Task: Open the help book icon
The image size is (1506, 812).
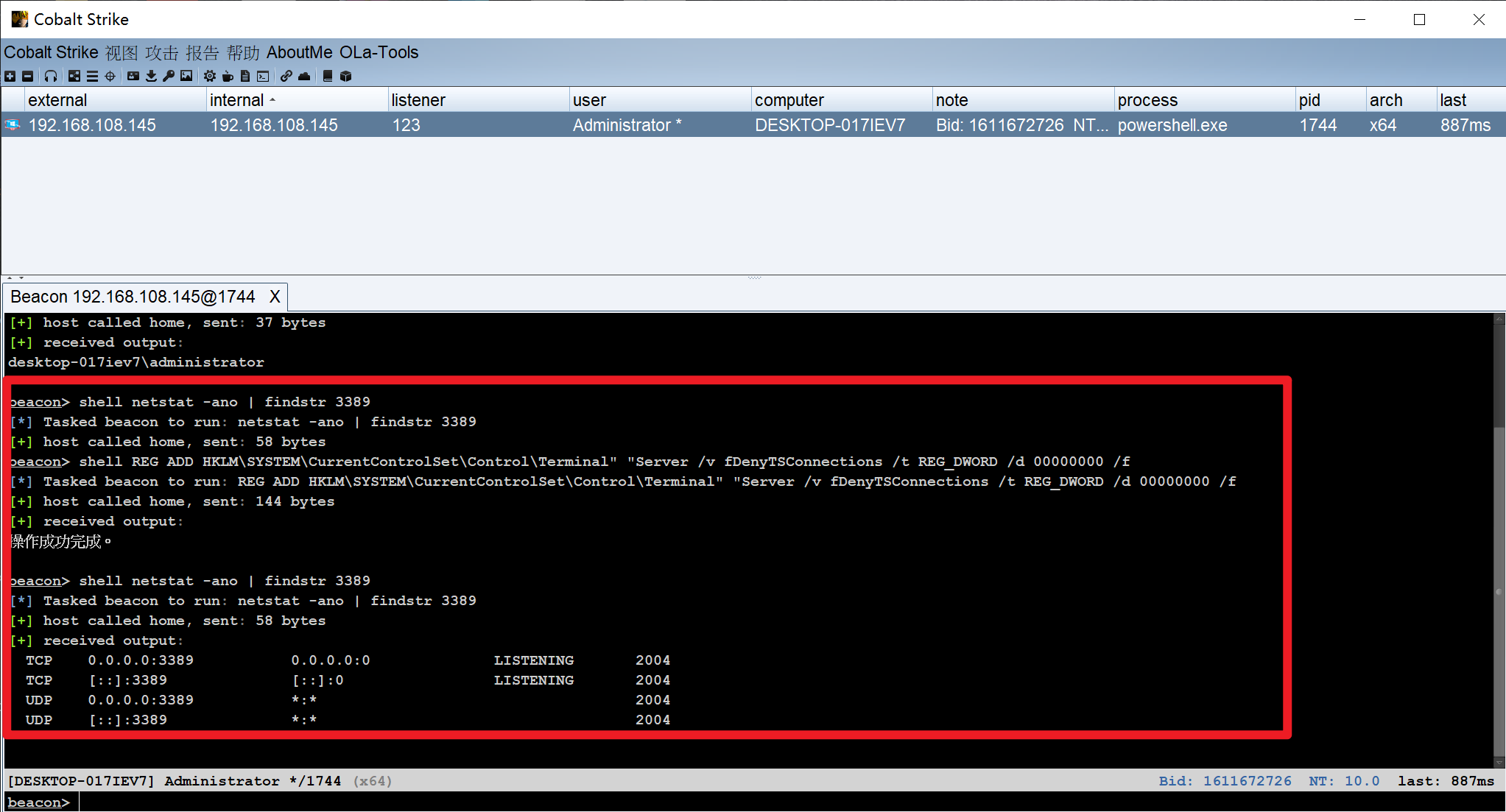Action: point(328,76)
